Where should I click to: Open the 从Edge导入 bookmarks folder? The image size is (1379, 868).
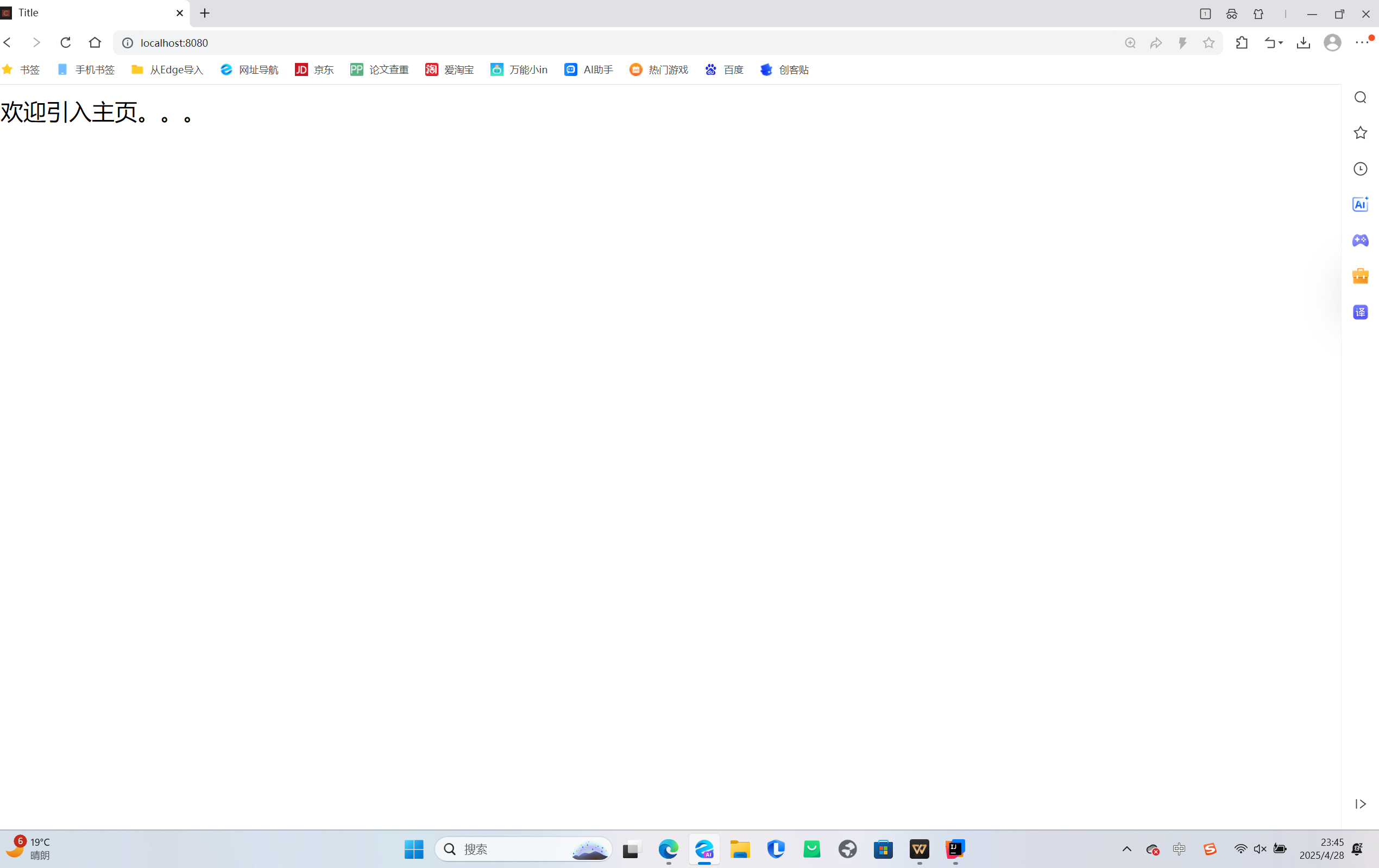[x=167, y=70]
